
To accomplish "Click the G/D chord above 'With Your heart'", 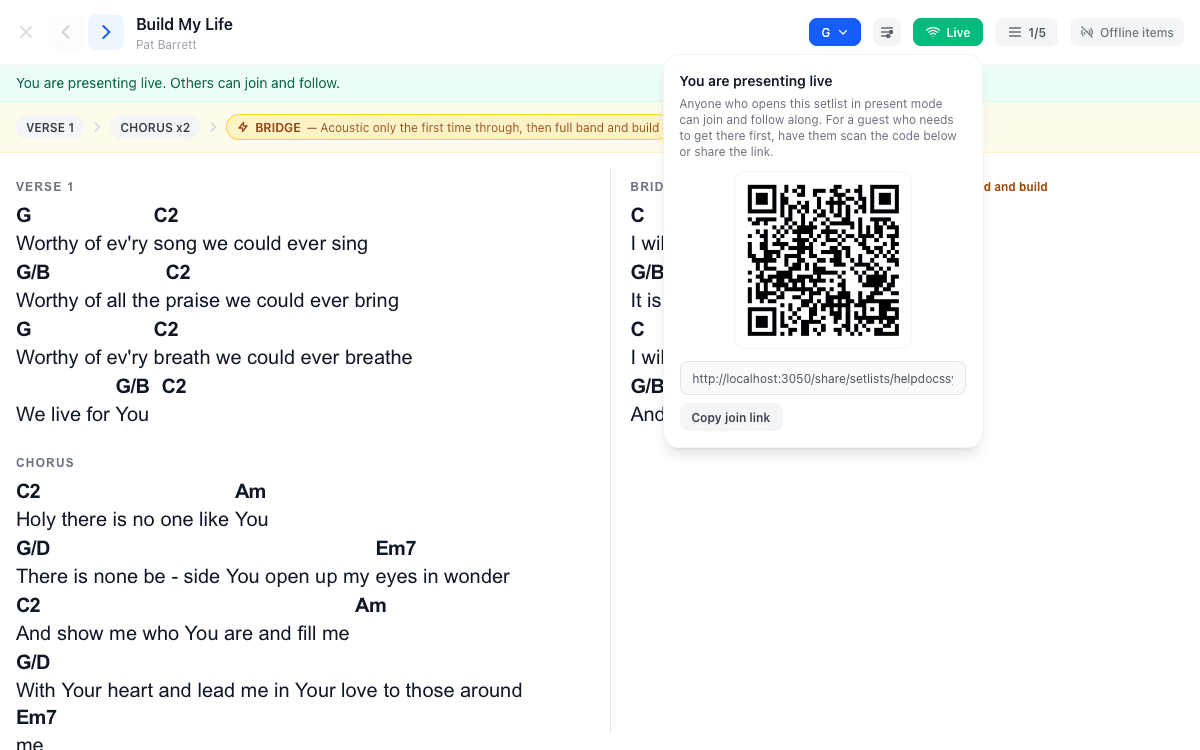I will coord(33,662).
